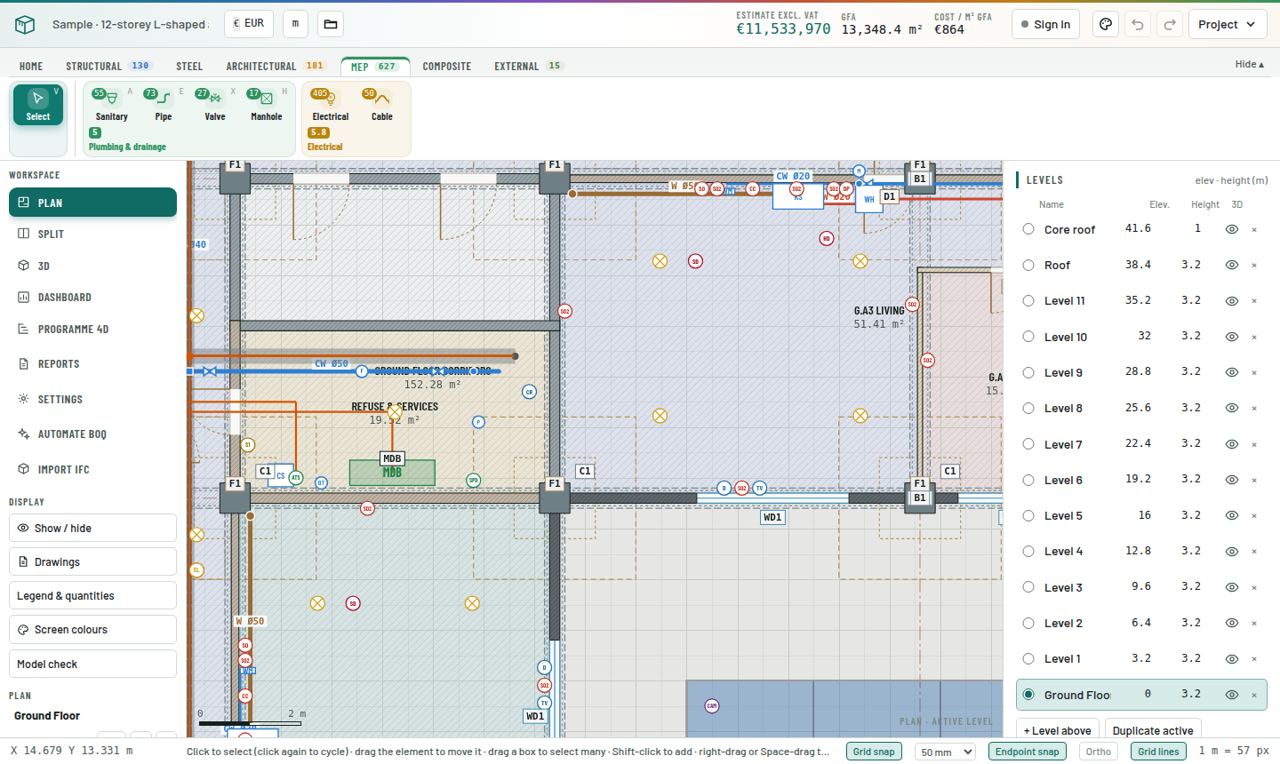Open Programme 4D workspace
Screen dimensions: 1280x764
point(93,329)
